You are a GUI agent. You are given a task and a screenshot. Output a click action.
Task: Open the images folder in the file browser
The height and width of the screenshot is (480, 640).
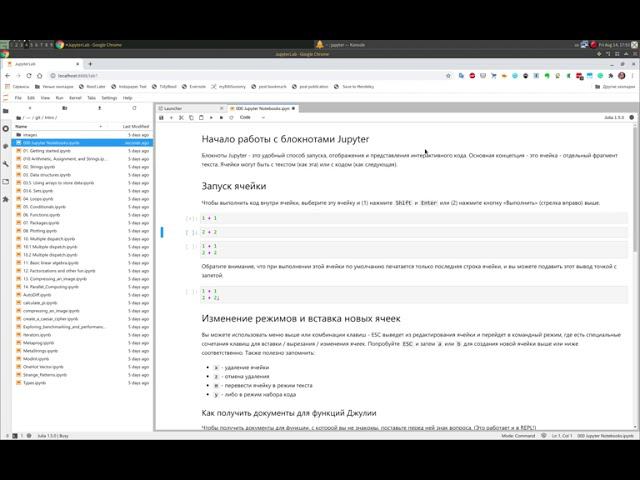click(82, 135)
